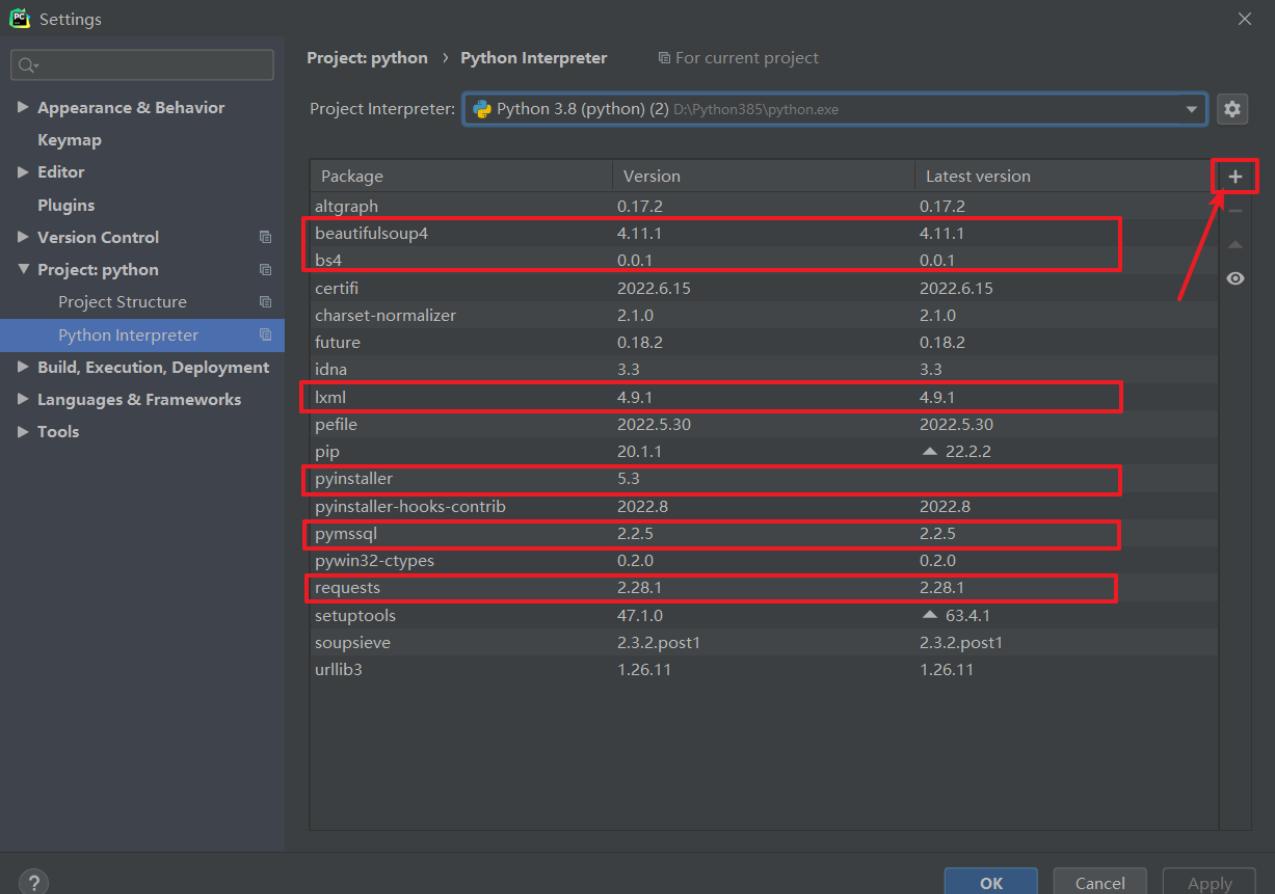Expand the Appearance & Behavior section
Image resolution: width=1275 pixels, height=894 pixels.
click(x=22, y=108)
